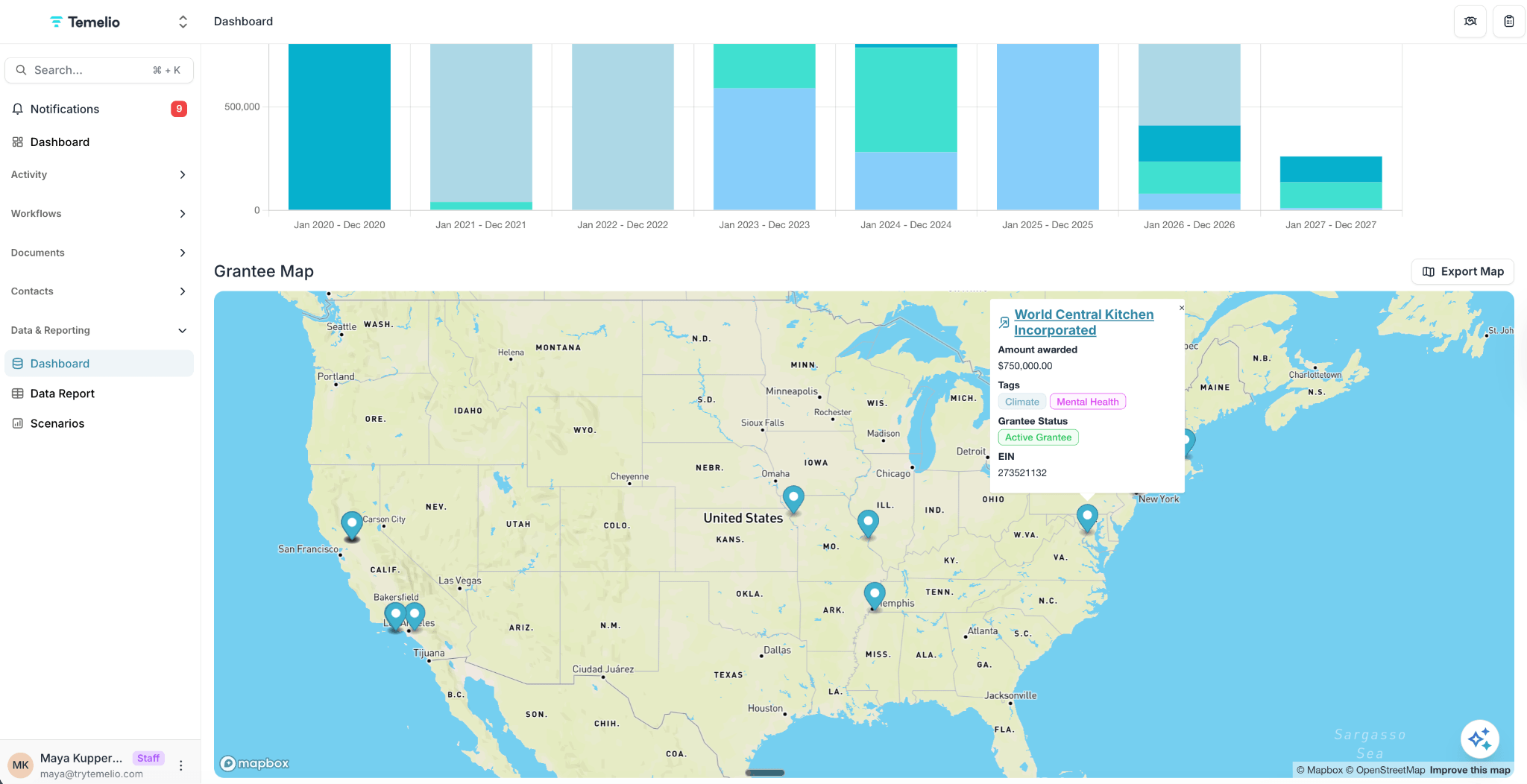Click the Amount awarded $750,000.00 value

point(1025,366)
